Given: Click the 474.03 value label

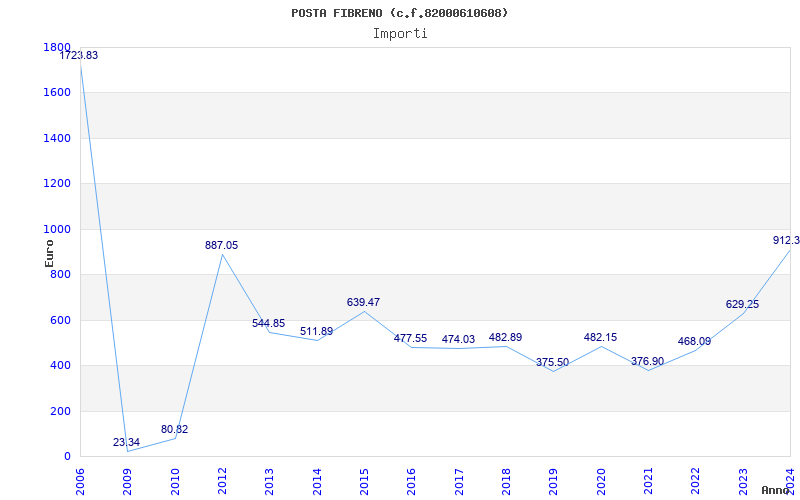Looking at the screenshot, I should [x=458, y=340].
